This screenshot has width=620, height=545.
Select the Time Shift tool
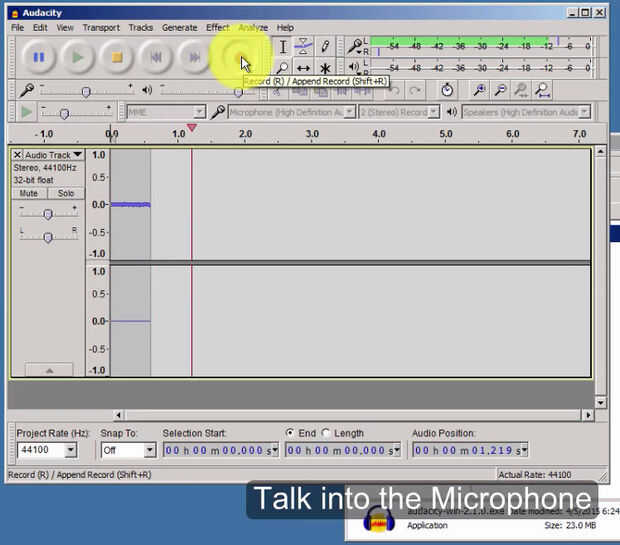tap(303, 68)
